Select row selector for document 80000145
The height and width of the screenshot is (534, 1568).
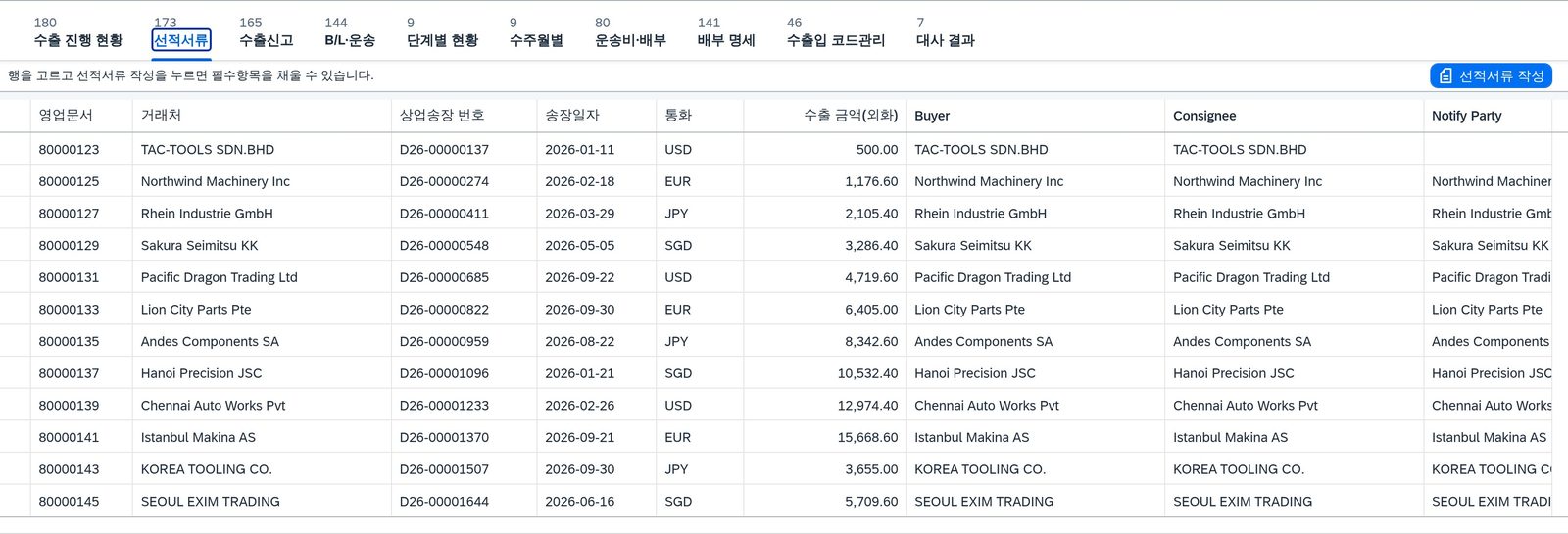pos(15,501)
